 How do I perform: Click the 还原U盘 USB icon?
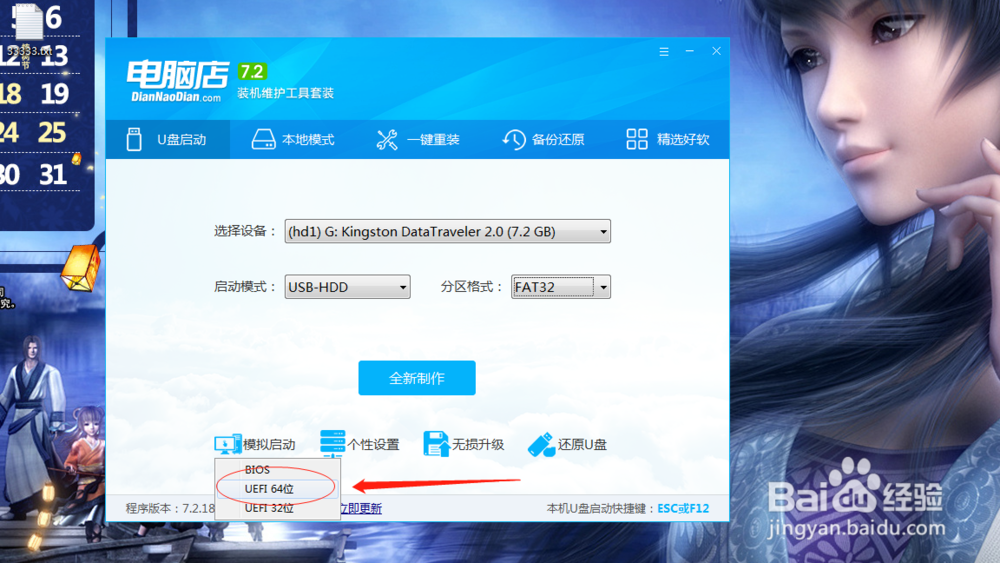pyautogui.click(x=541, y=444)
